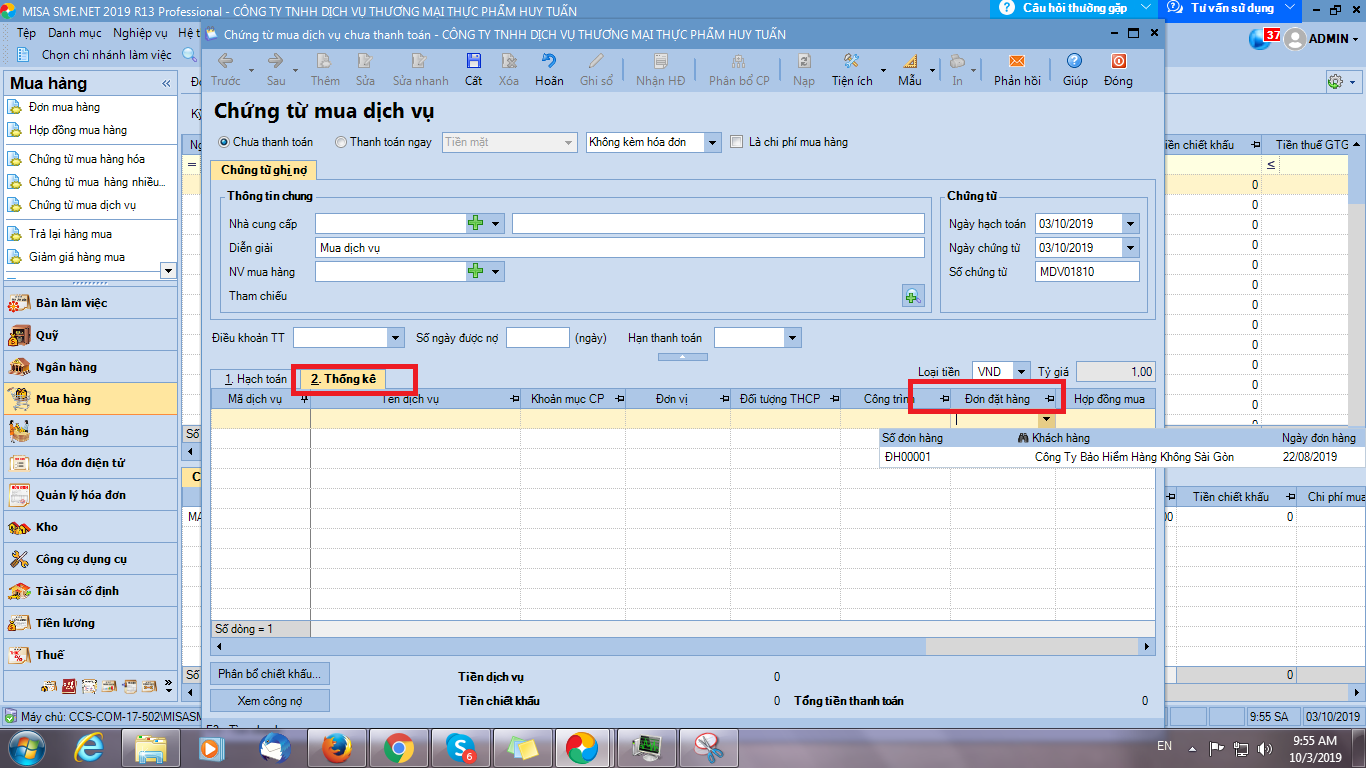The width and height of the screenshot is (1366, 768).
Task: Select the Chưa thanh toán radio button
Action: 224,142
